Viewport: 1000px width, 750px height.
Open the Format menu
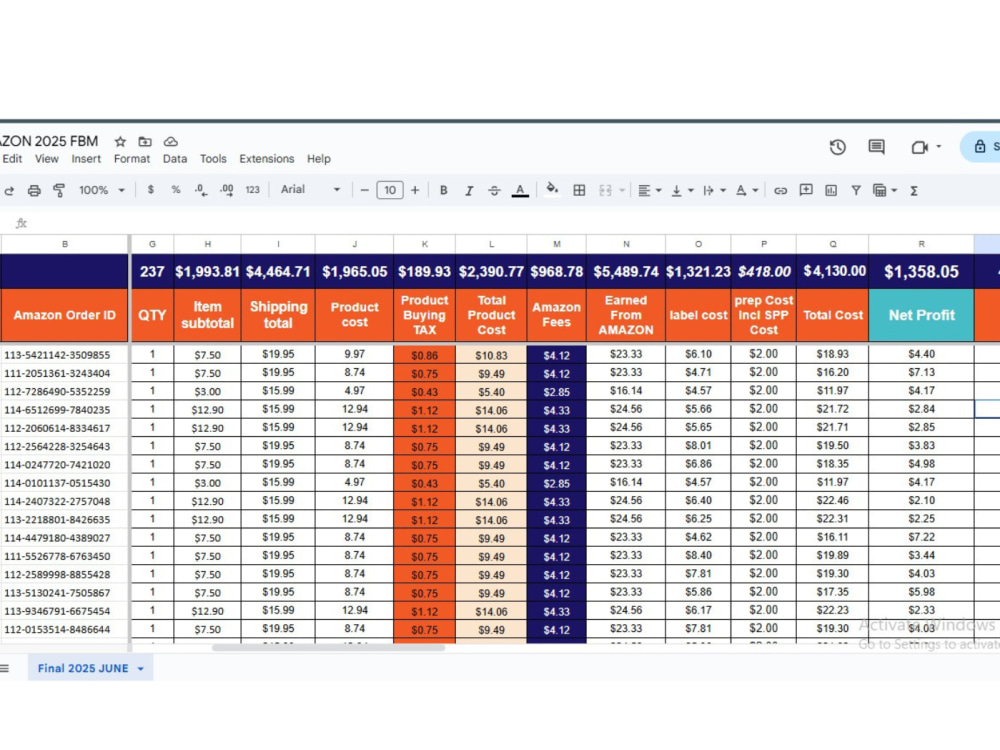tap(132, 159)
